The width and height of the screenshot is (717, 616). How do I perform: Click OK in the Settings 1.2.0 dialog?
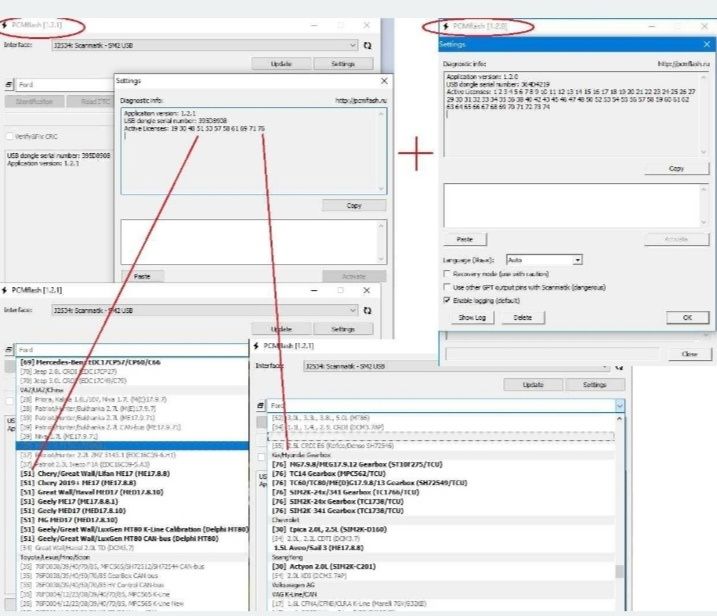click(x=687, y=317)
